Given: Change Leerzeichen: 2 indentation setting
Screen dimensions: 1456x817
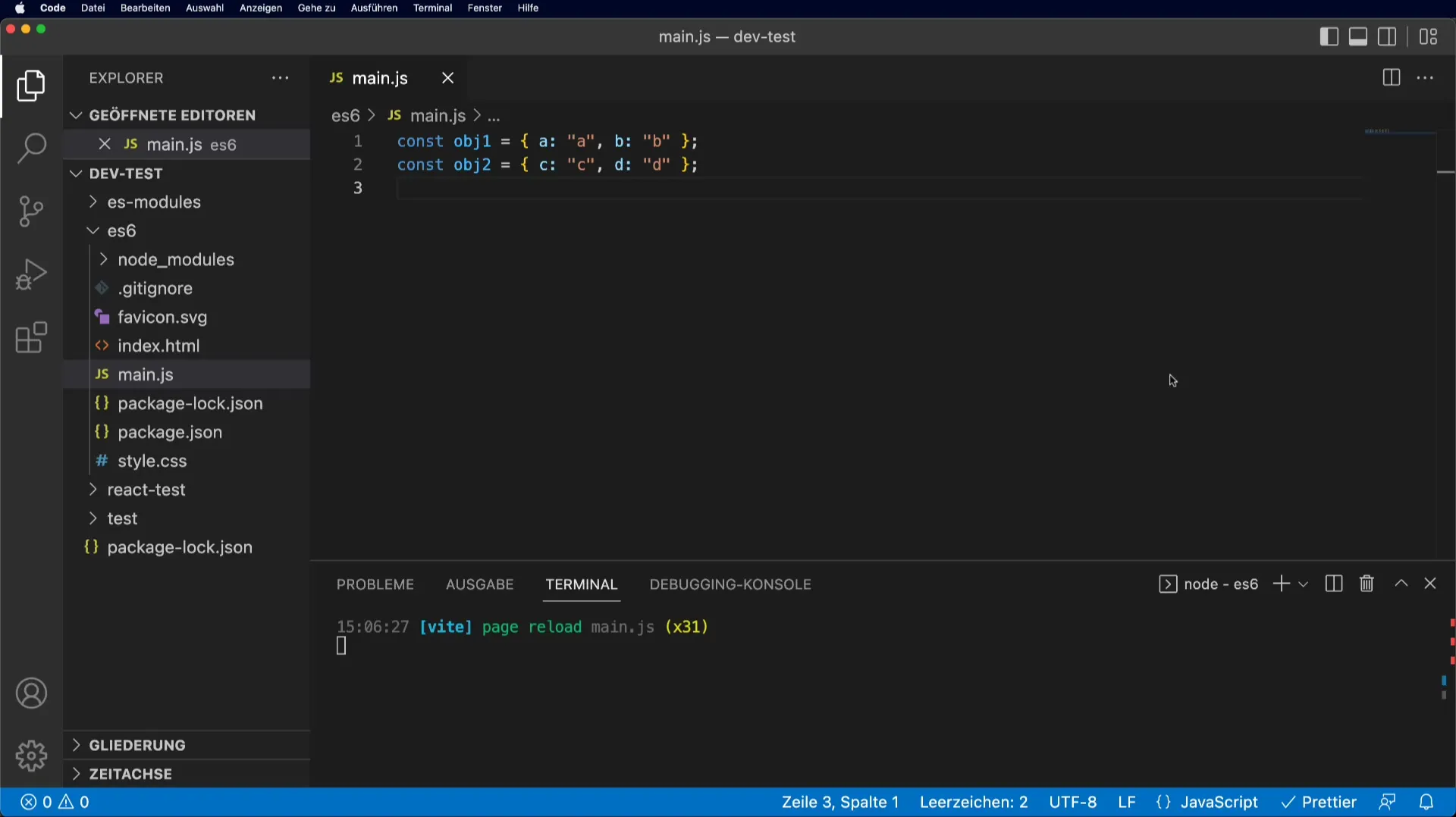Looking at the screenshot, I should (974, 802).
